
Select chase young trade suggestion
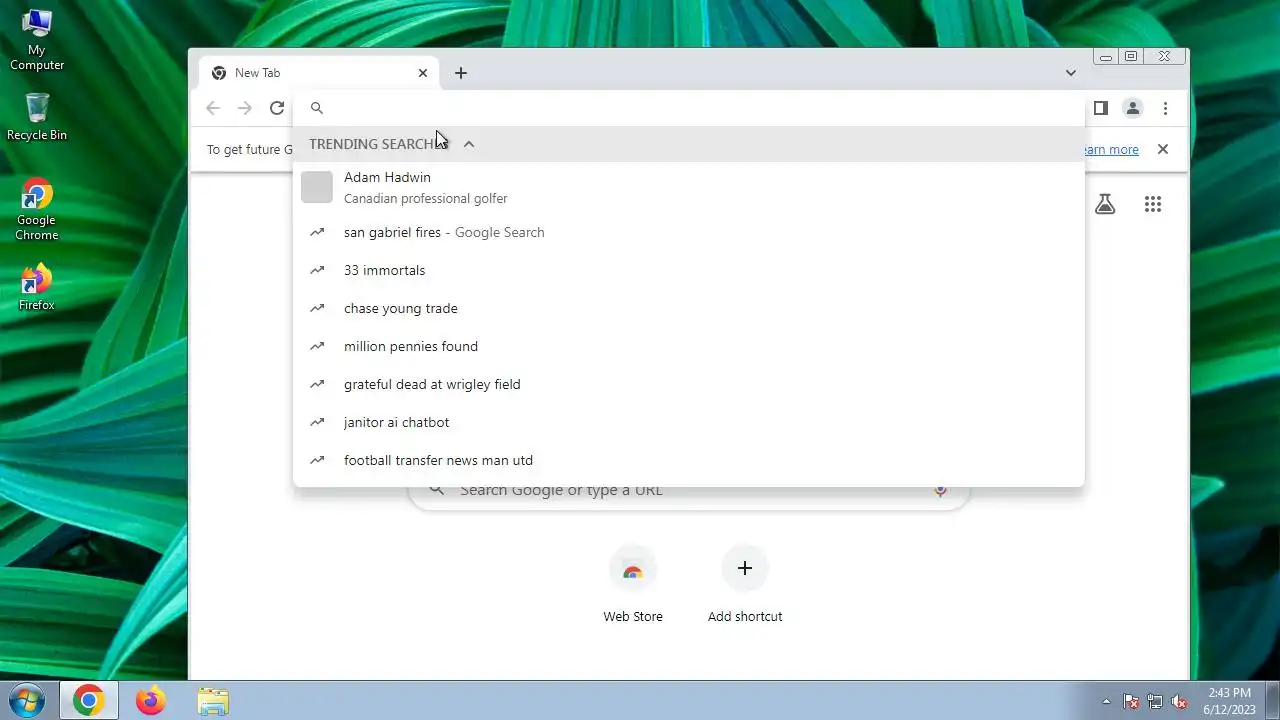689,308
